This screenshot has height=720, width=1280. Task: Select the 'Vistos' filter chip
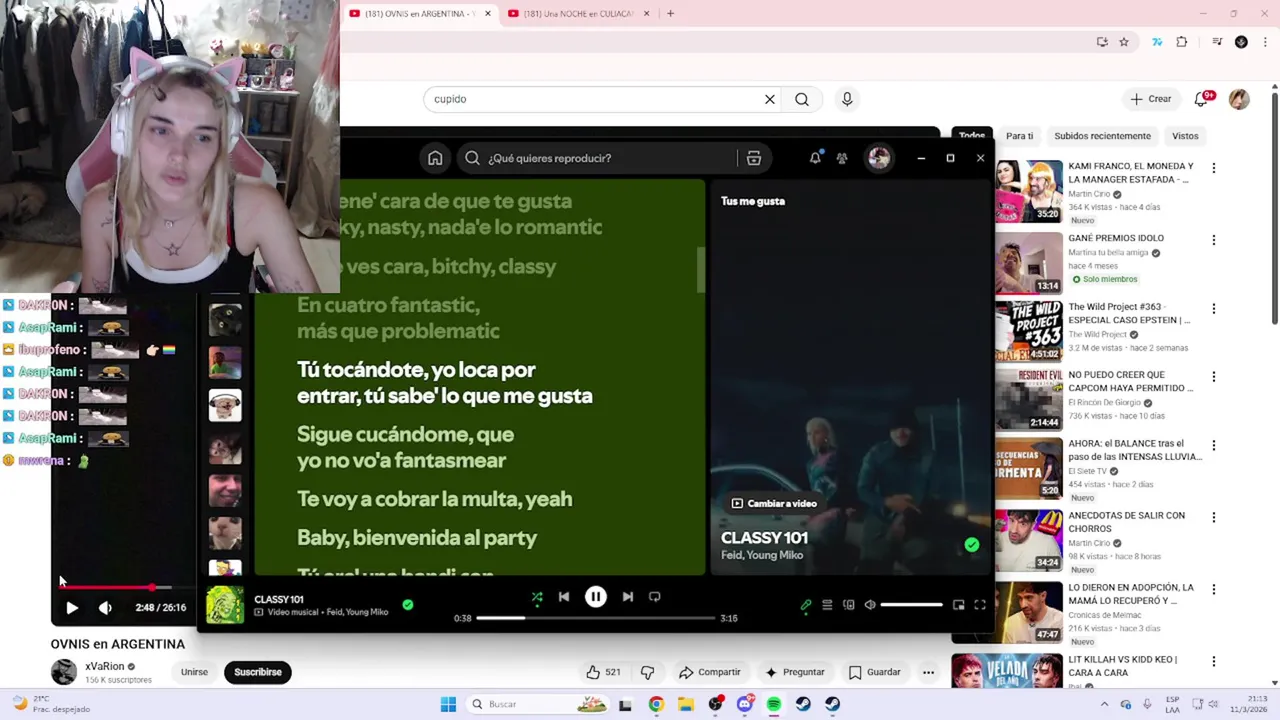coord(1185,136)
